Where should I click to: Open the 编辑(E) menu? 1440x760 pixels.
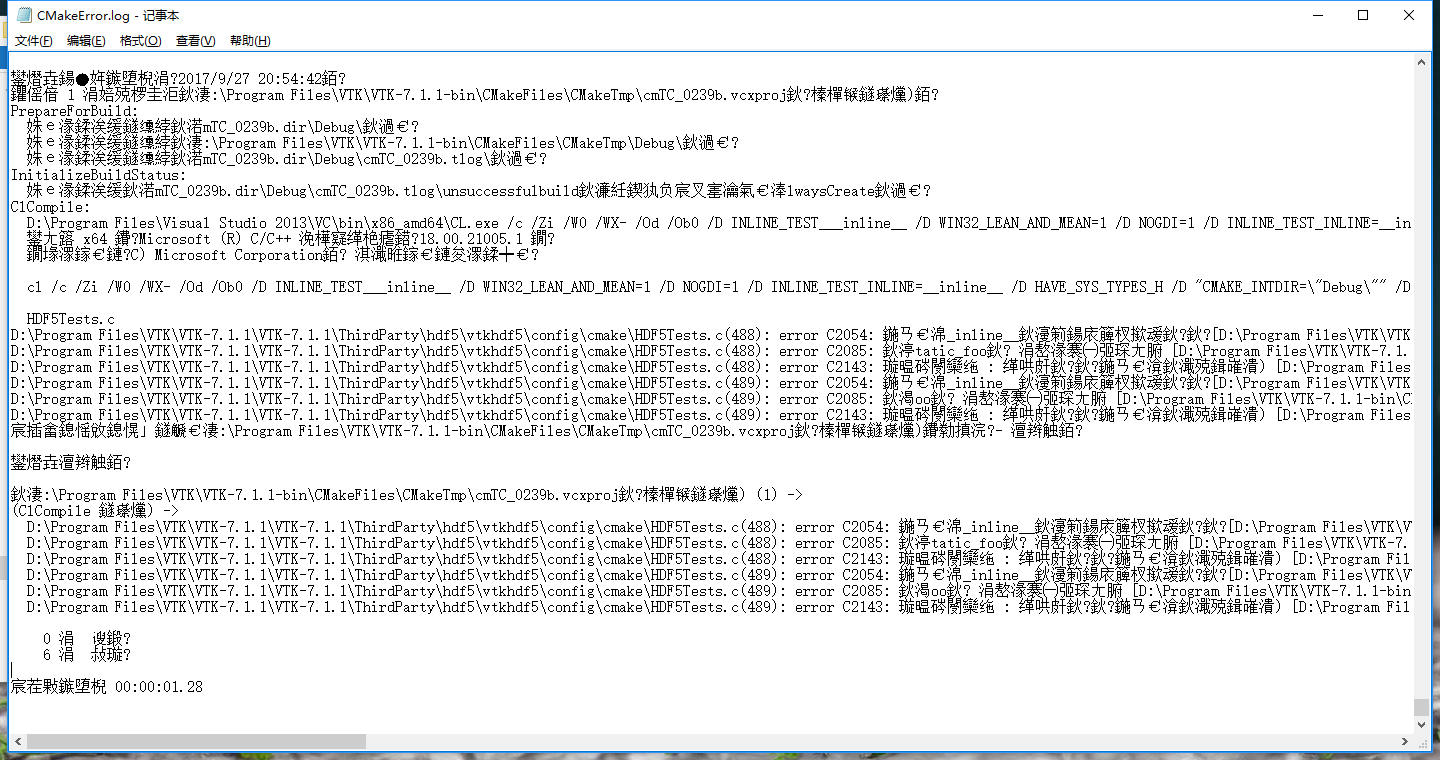point(86,41)
